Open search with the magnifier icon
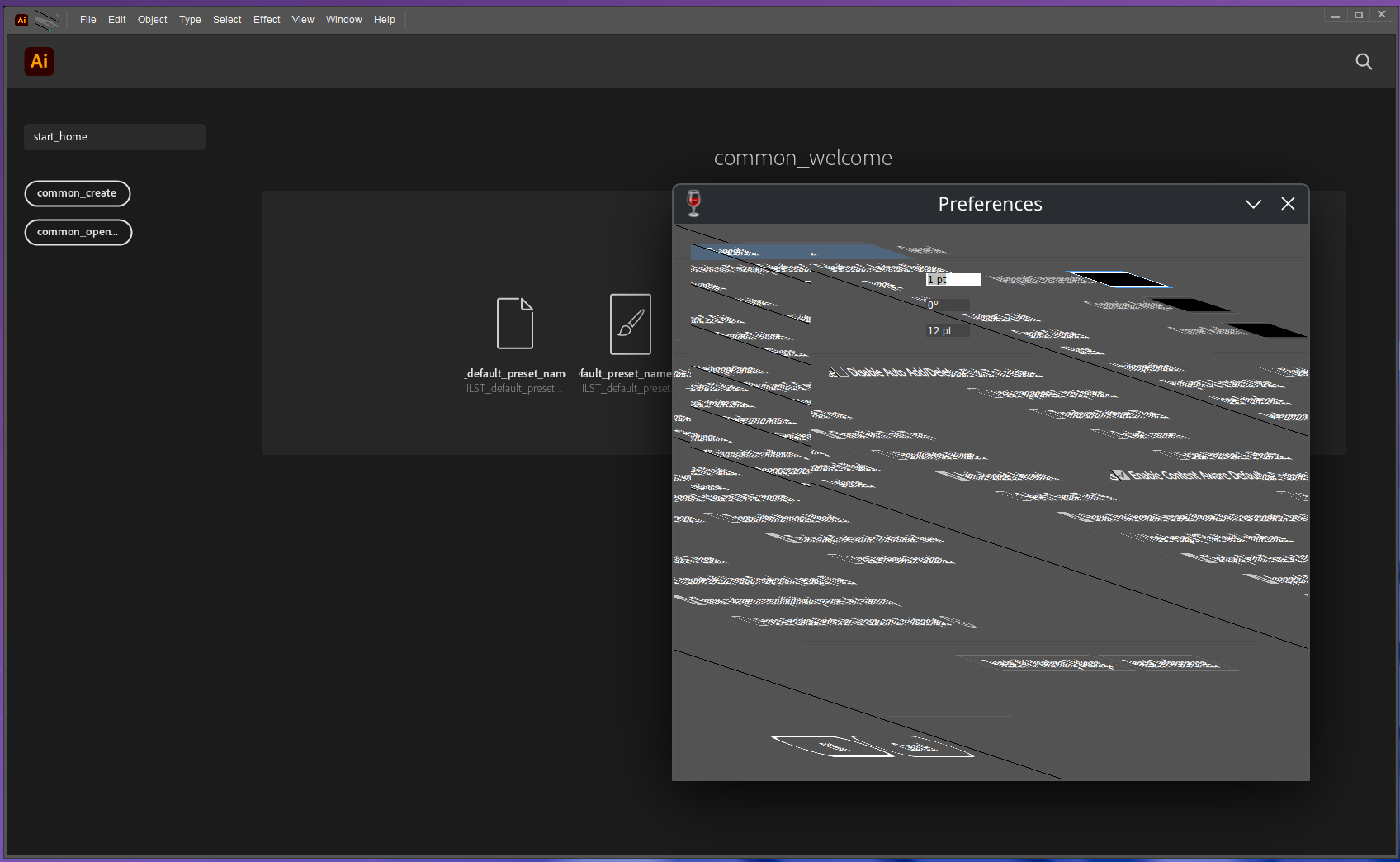 click(x=1364, y=62)
